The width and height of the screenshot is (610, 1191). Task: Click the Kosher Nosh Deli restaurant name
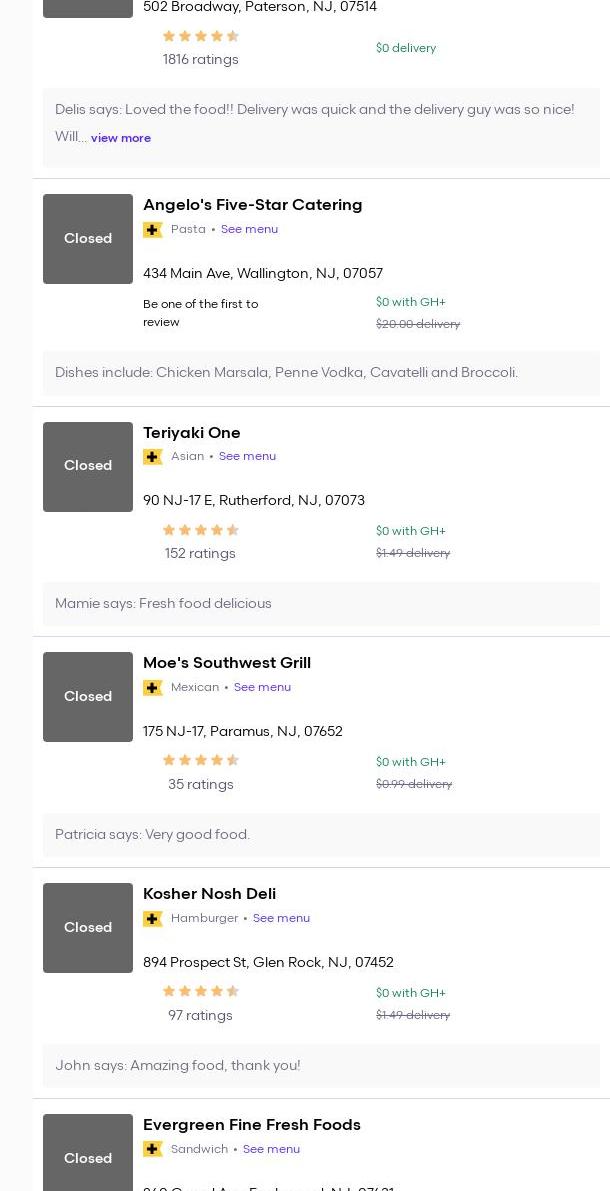tap(209, 894)
